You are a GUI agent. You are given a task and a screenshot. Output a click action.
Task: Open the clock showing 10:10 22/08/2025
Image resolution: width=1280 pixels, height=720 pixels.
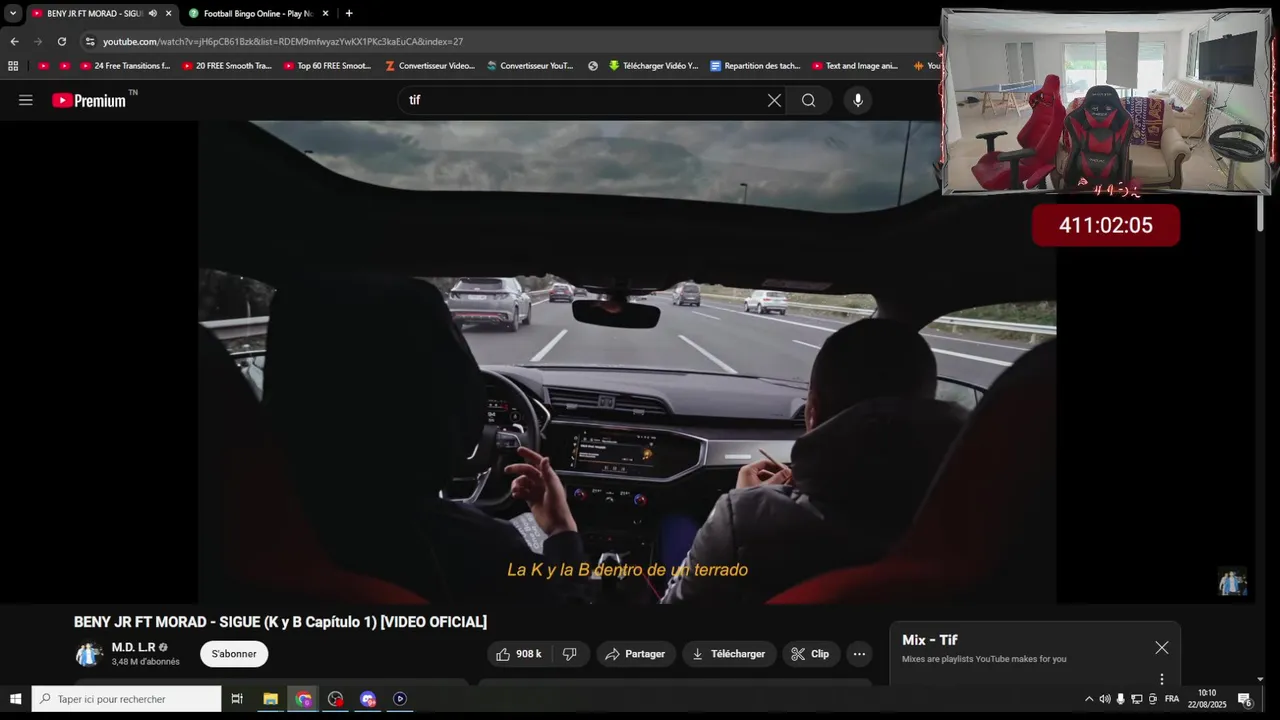click(x=1208, y=699)
